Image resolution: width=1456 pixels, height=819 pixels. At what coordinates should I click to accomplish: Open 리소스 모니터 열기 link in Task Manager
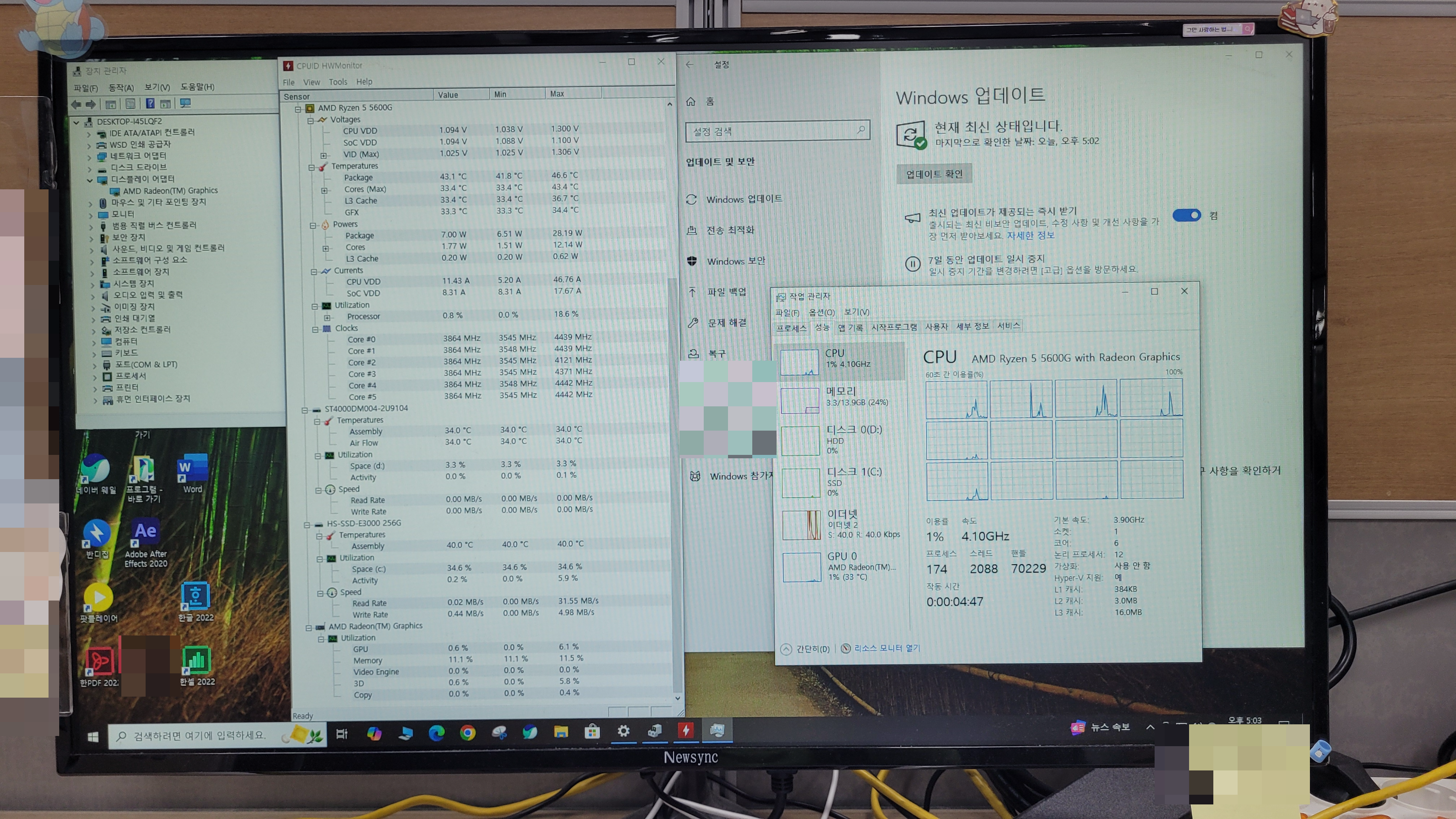886,648
